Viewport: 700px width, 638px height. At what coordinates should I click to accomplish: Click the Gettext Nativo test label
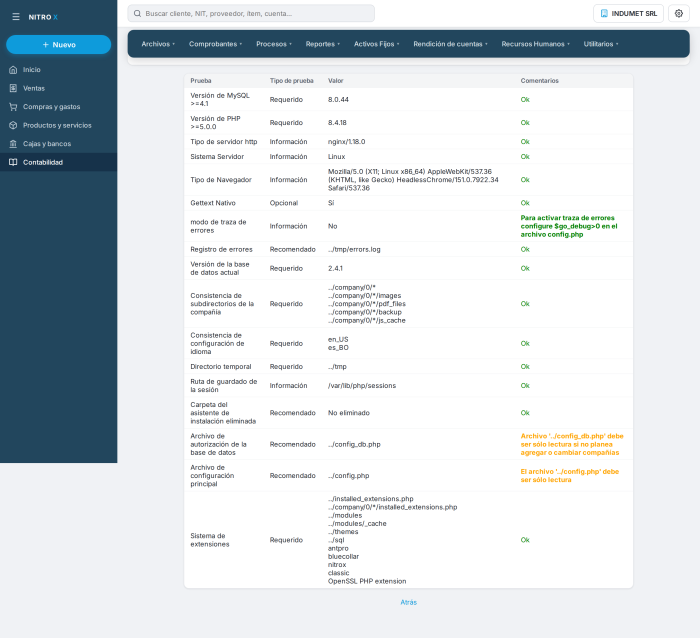point(212,203)
